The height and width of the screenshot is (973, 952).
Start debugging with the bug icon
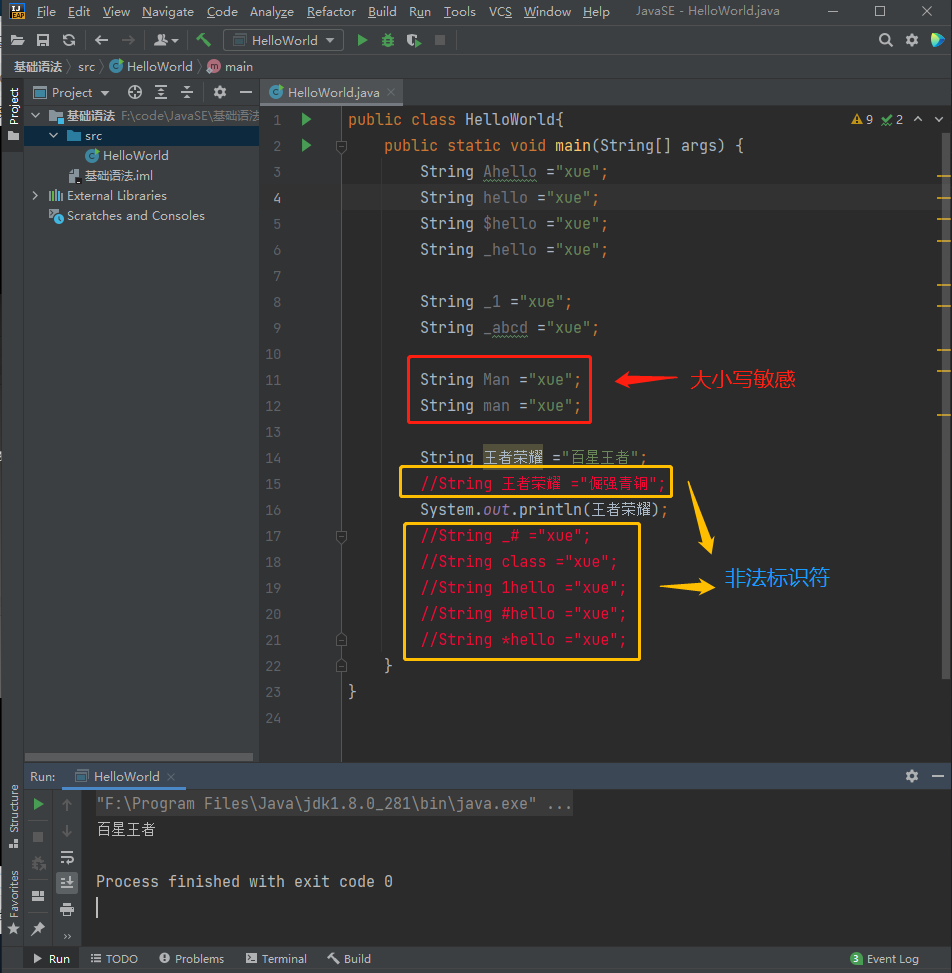pos(388,40)
